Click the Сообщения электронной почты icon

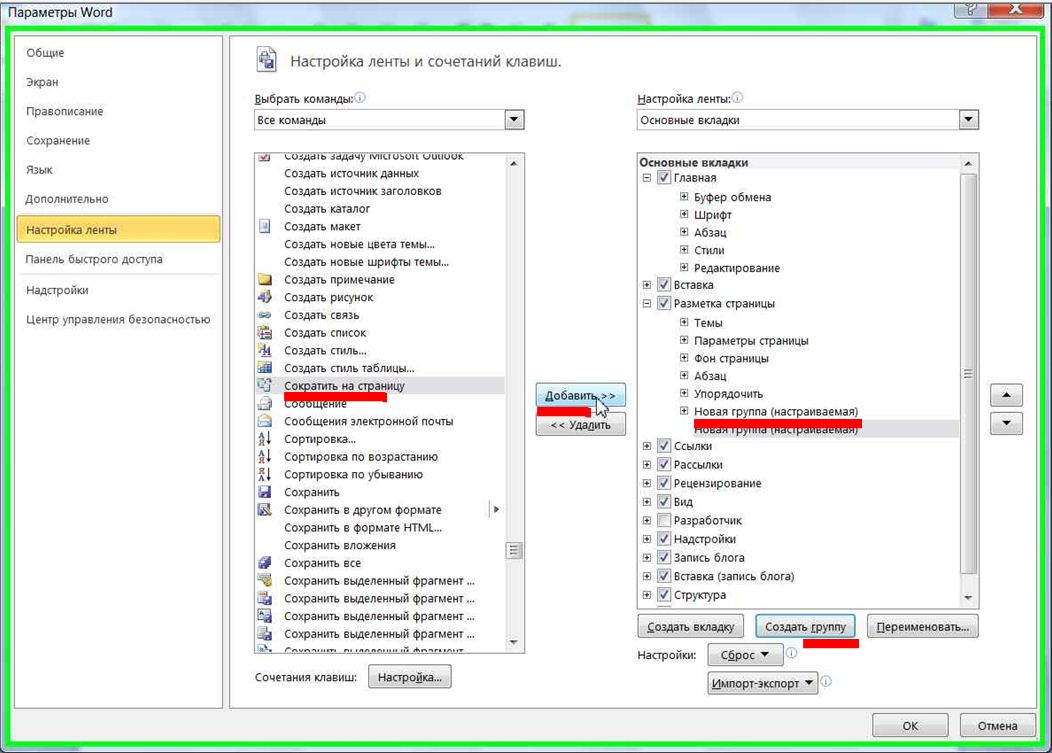tap(264, 421)
